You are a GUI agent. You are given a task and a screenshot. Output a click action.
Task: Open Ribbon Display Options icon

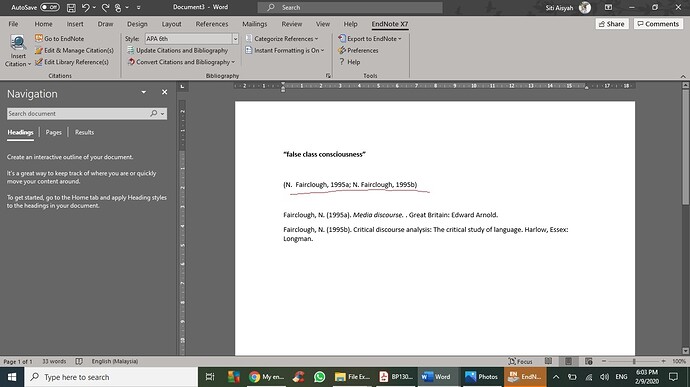point(609,7)
